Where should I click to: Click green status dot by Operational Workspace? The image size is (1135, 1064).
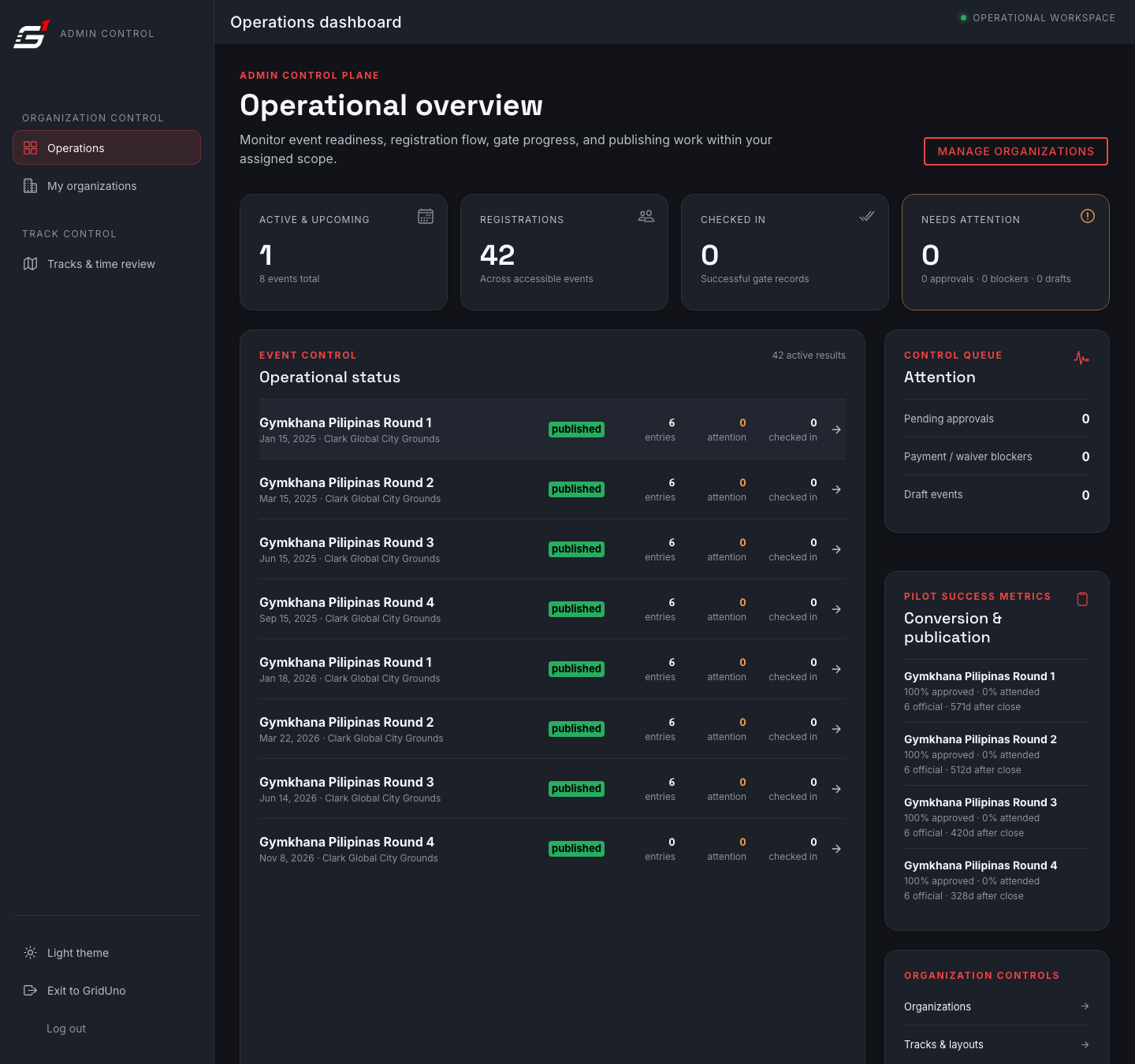click(963, 17)
